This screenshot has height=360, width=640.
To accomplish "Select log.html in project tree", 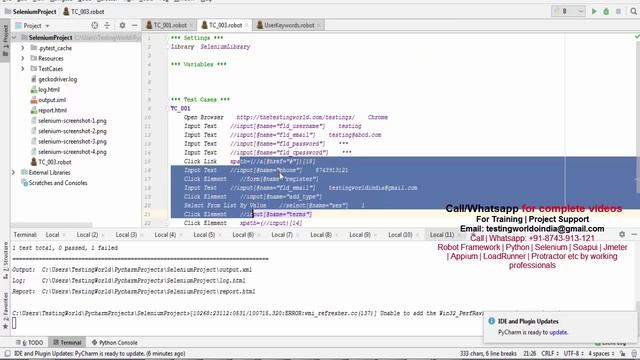I will (x=49, y=90).
